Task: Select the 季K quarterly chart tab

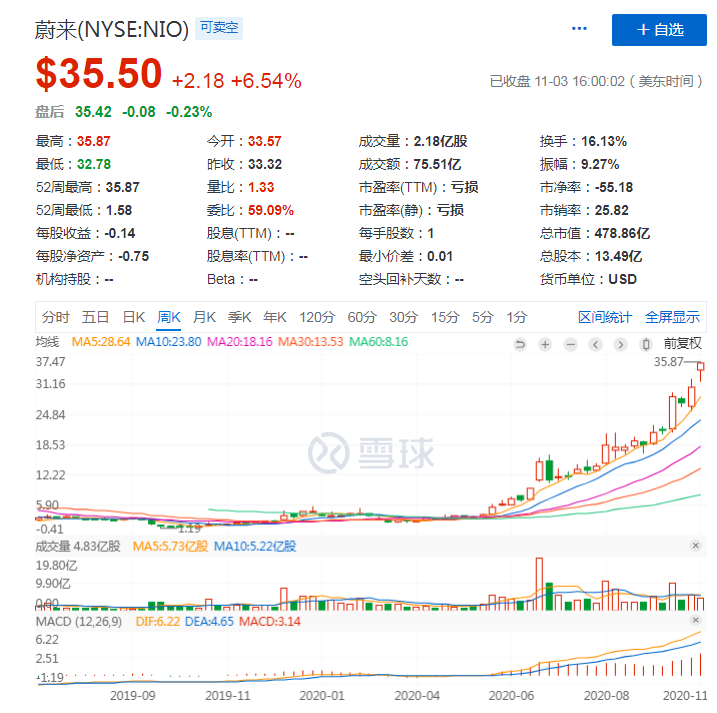Action: 240,316
